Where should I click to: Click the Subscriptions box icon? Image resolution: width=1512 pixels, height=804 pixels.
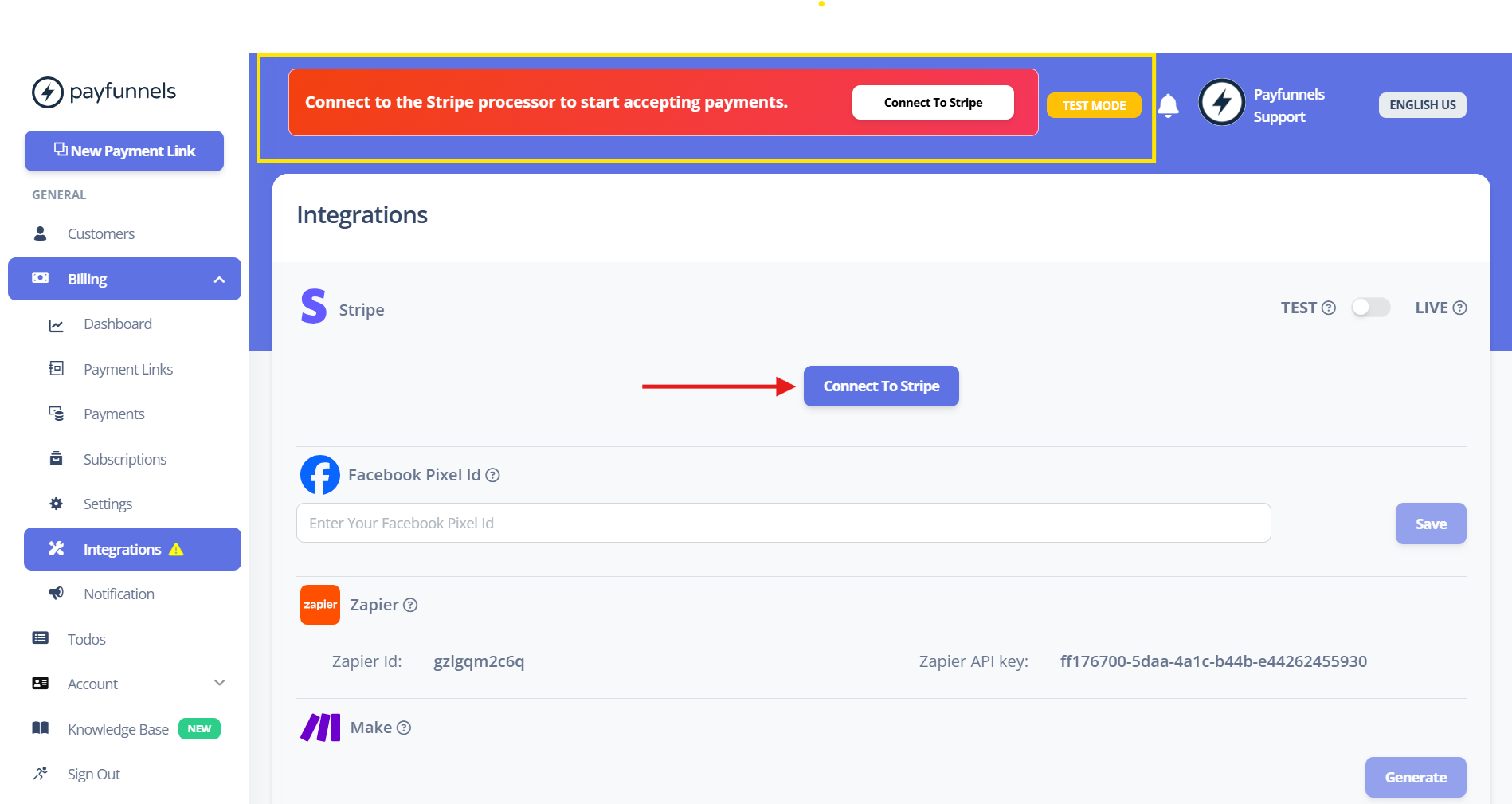(x=56, y=458)
